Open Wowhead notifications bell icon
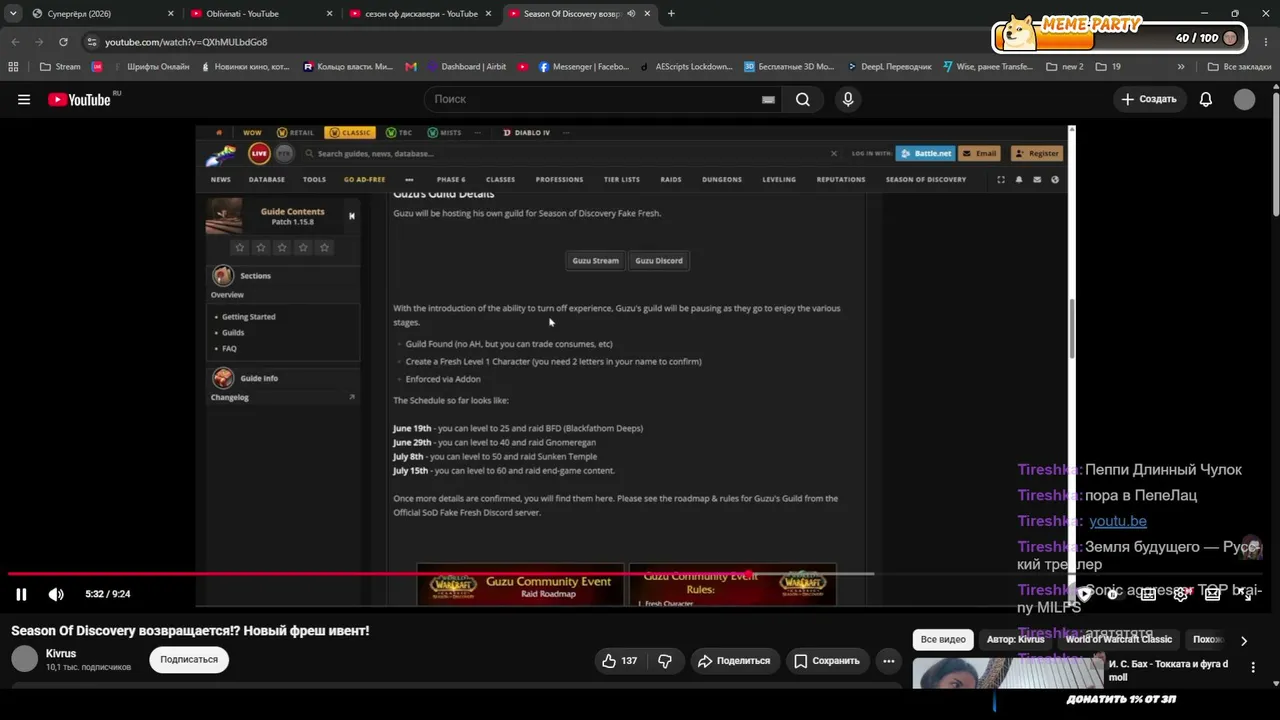1280x720 pixels. coord(1019,179)
